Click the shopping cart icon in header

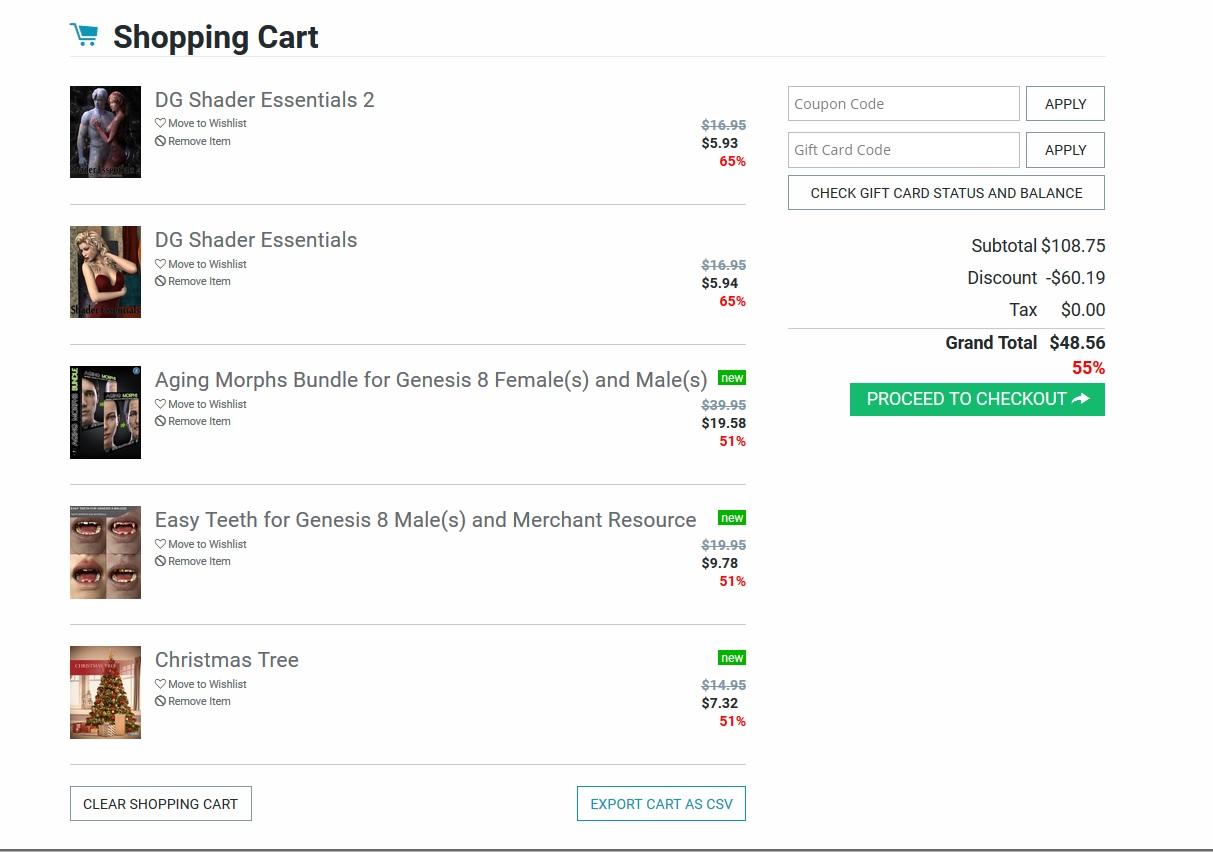pos(84,35)
